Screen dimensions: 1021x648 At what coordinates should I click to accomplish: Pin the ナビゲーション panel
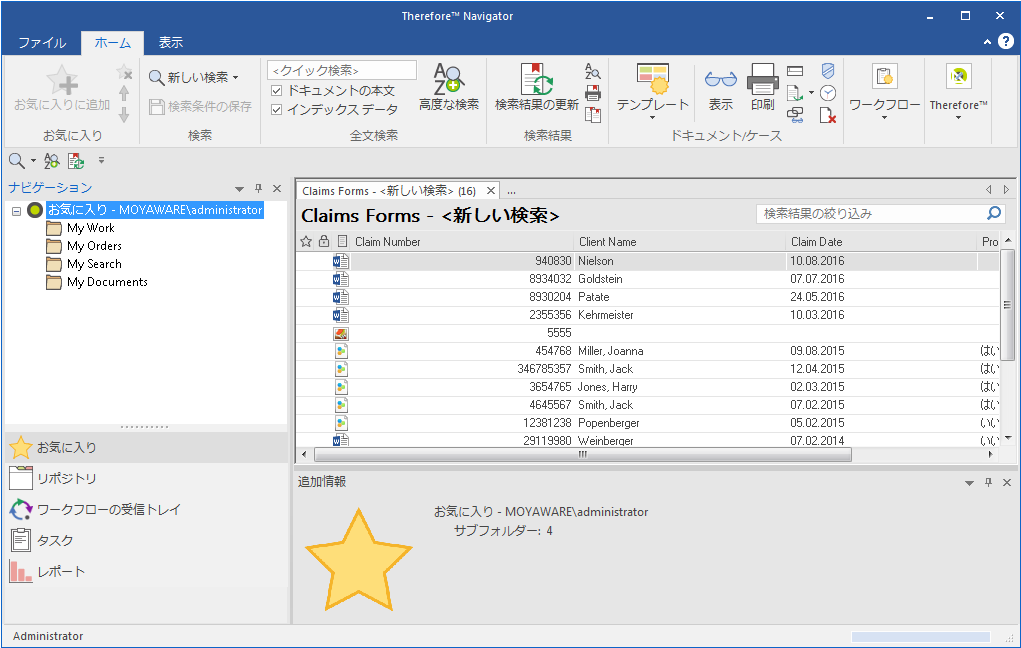click(259, 188)
